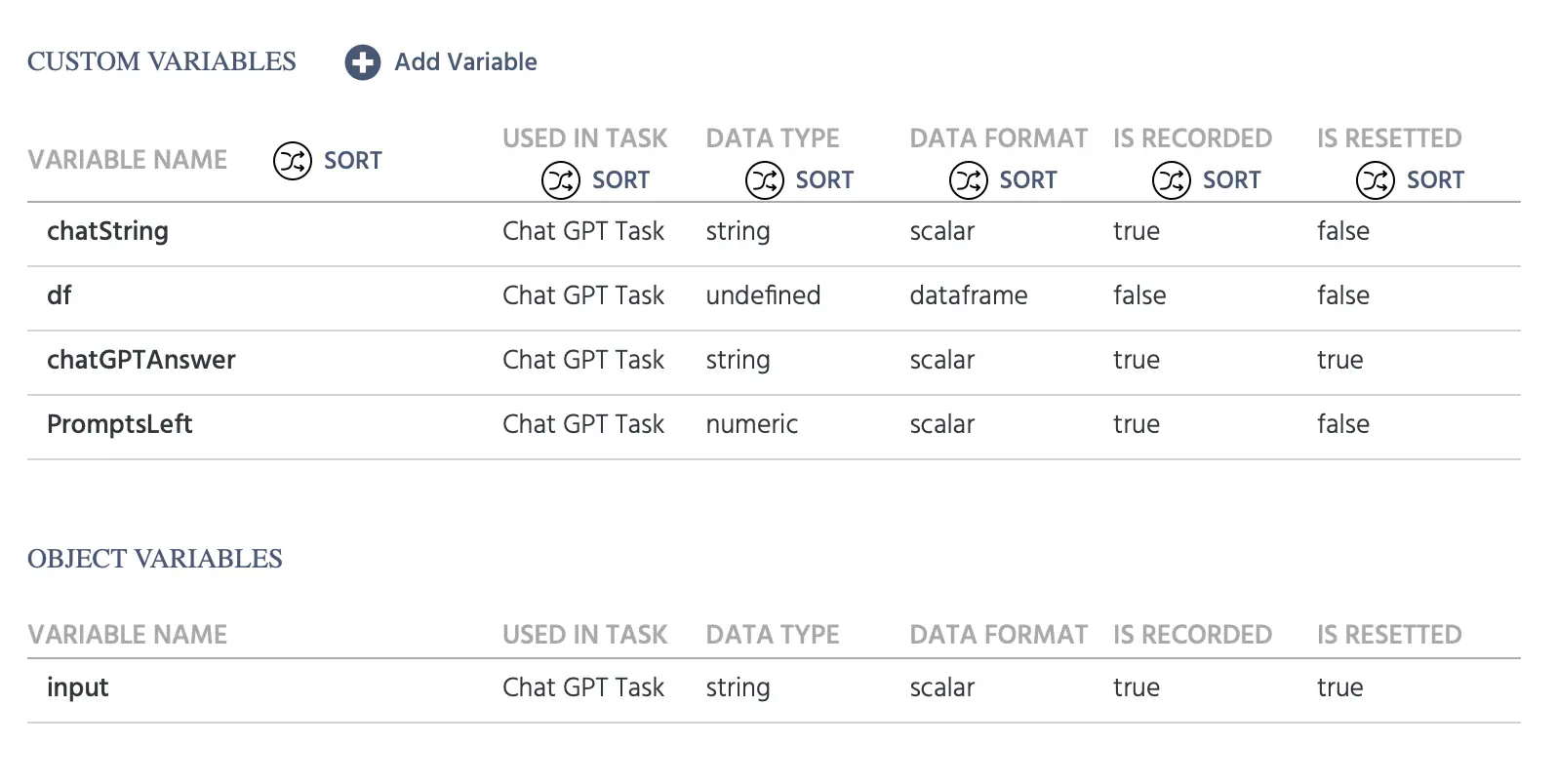The width and height of the screenshot is (1557, 784).
Task: Click Data Type header in Object Variables
Action: pos(773,635)
